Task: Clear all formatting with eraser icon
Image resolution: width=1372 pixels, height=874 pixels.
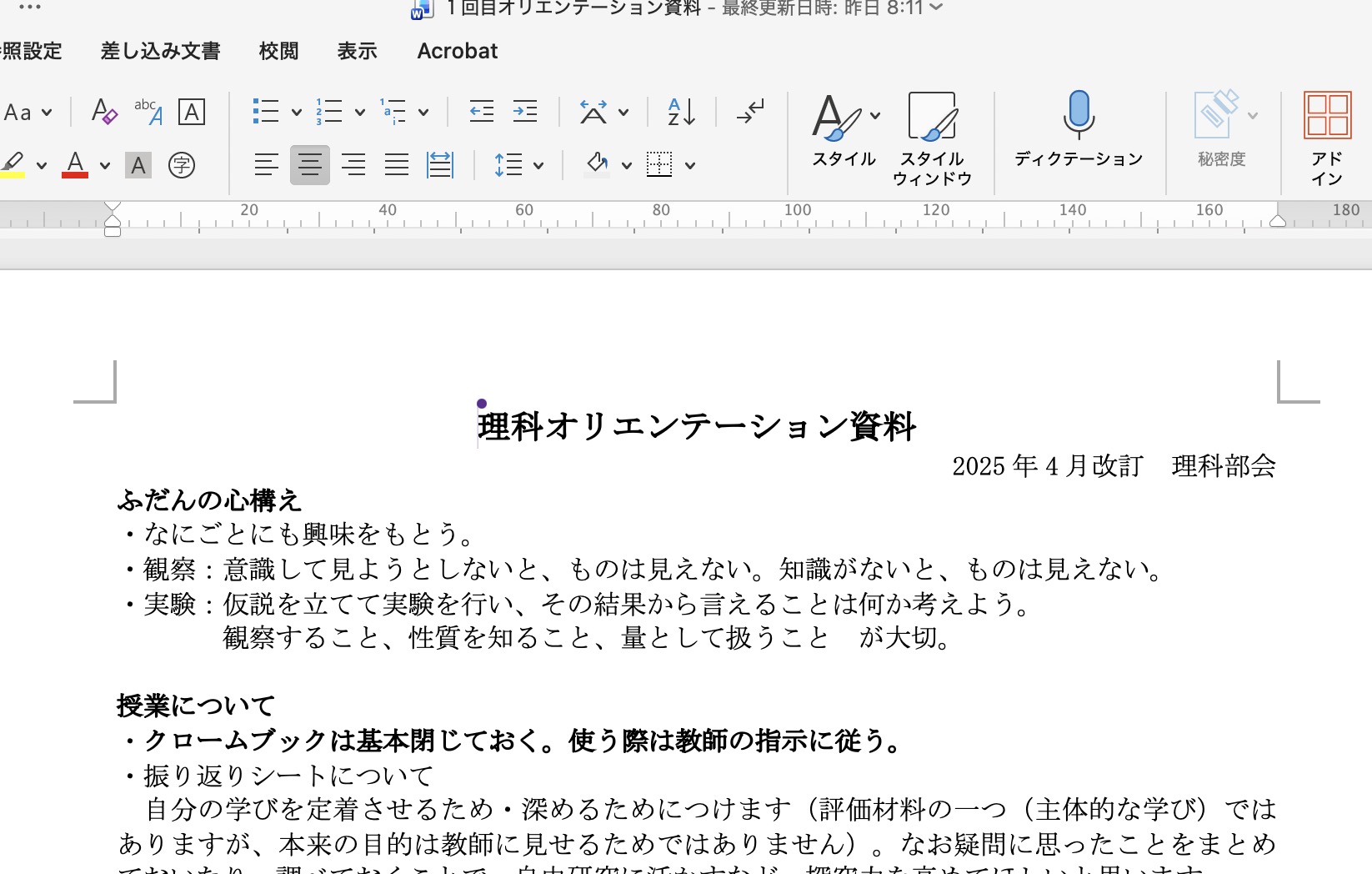Action: [104, 112]
